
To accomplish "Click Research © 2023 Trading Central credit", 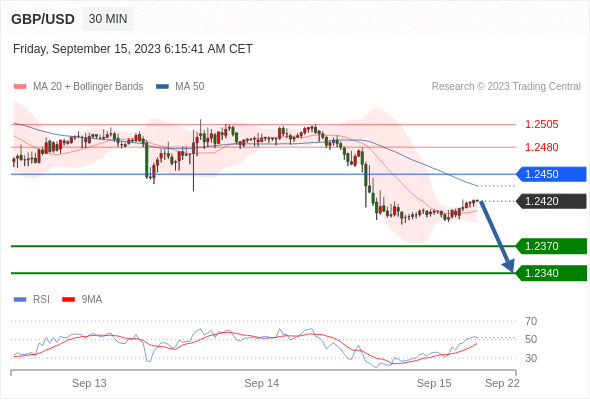I will click(x=506, y=87).
